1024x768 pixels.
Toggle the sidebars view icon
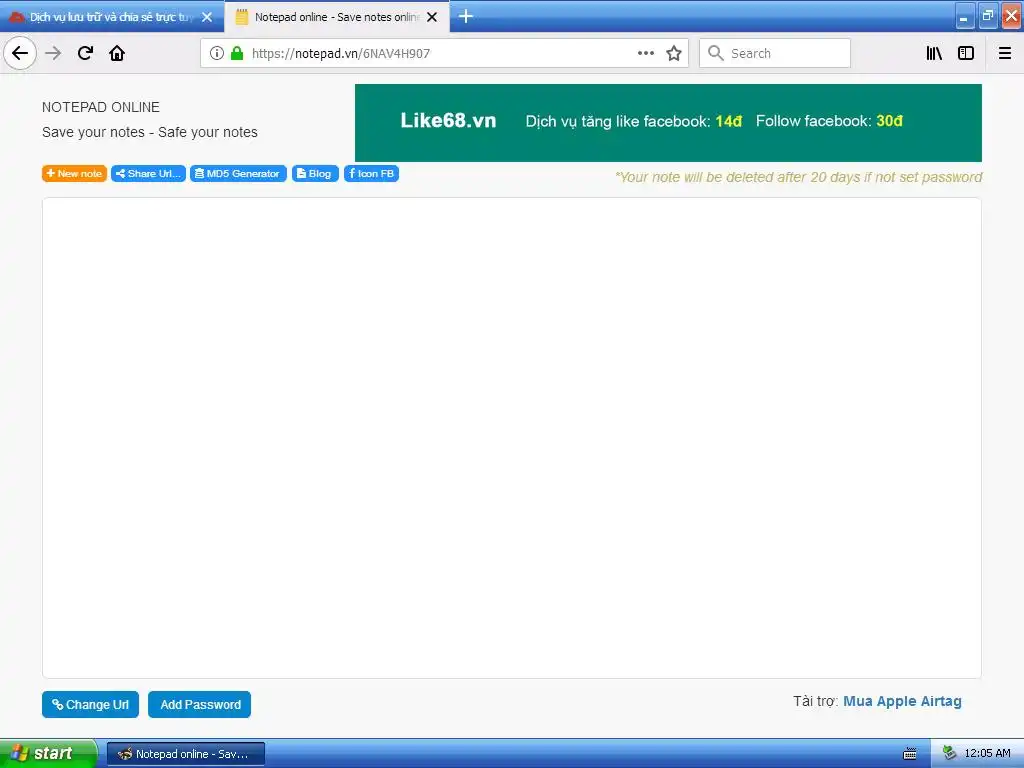pyautogui.click(x=966, y=53)
